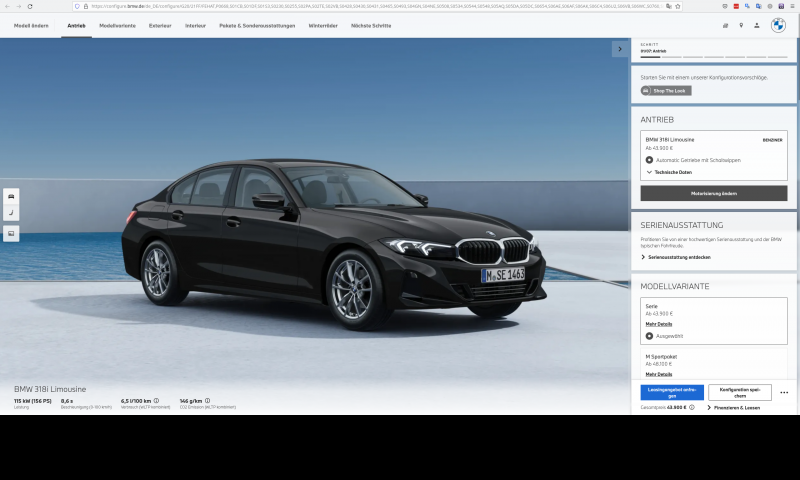Open the tracking protection shield icon
Screen dimensions: 800x480
77,6
